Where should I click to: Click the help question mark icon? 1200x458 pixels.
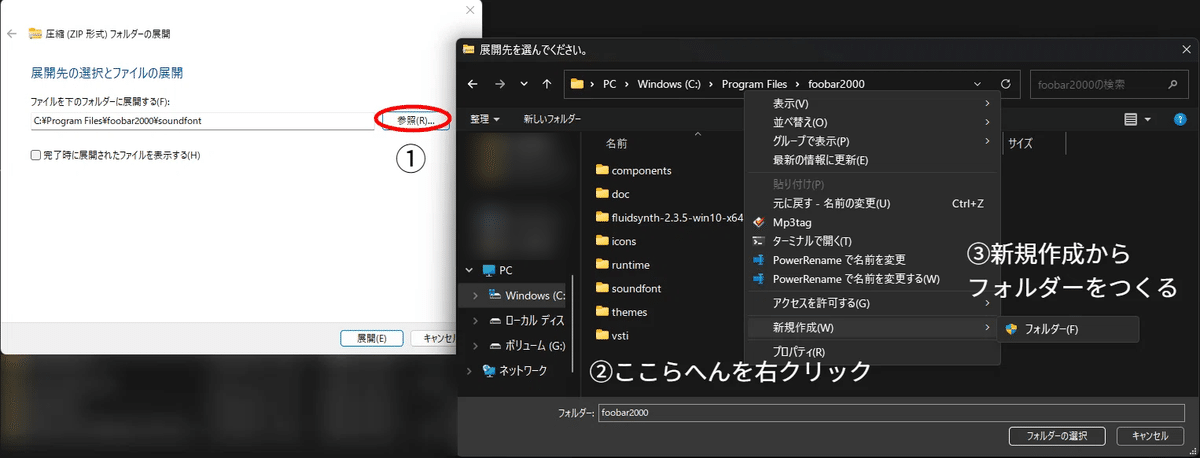pyautogui.click(x=1180, y=119)
